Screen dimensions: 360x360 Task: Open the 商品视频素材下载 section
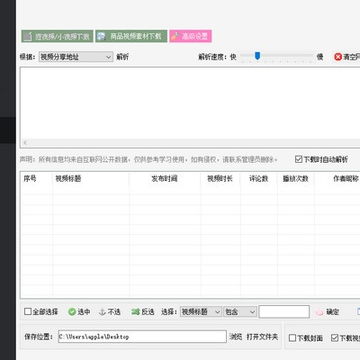pos(131,36)
